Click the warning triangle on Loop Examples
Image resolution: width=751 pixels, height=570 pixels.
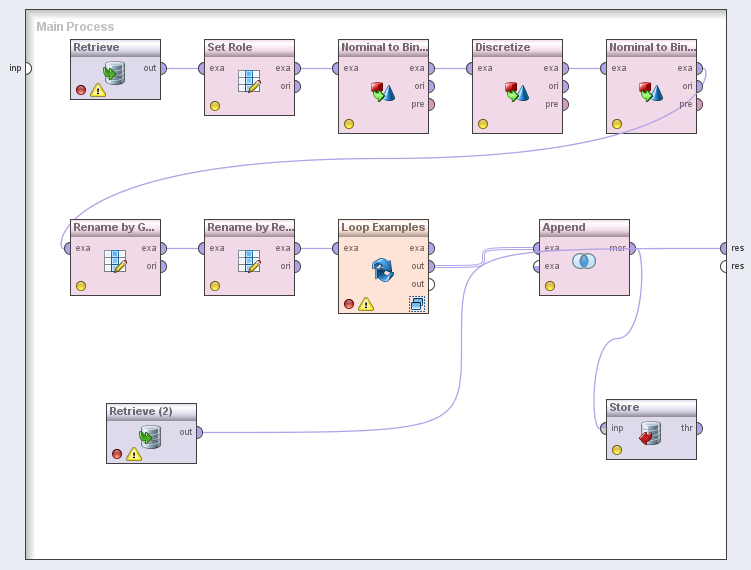coord(366,304)
